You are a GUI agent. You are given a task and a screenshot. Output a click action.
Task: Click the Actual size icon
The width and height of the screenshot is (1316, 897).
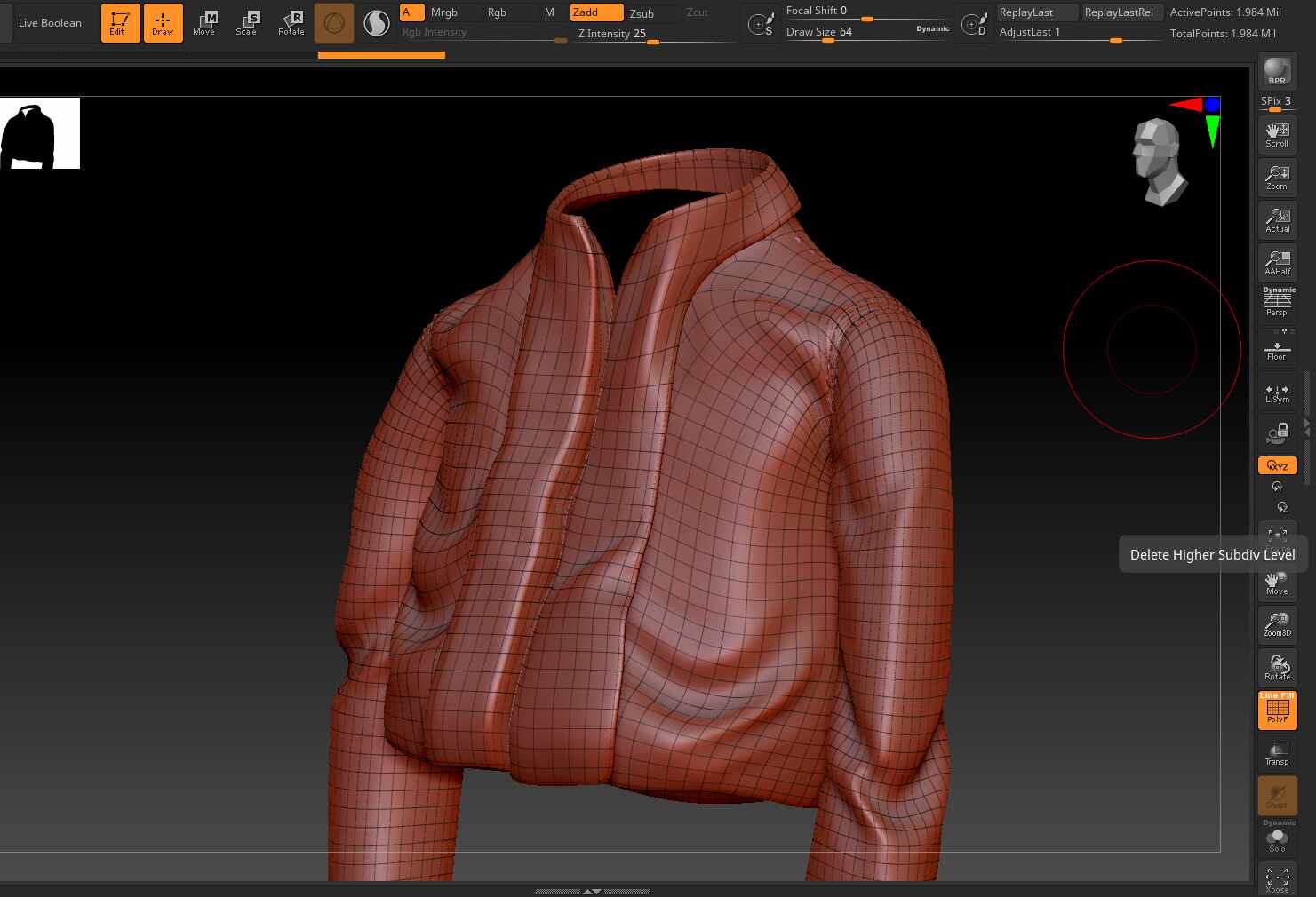pyautogui.click(x=1277, y=220)
